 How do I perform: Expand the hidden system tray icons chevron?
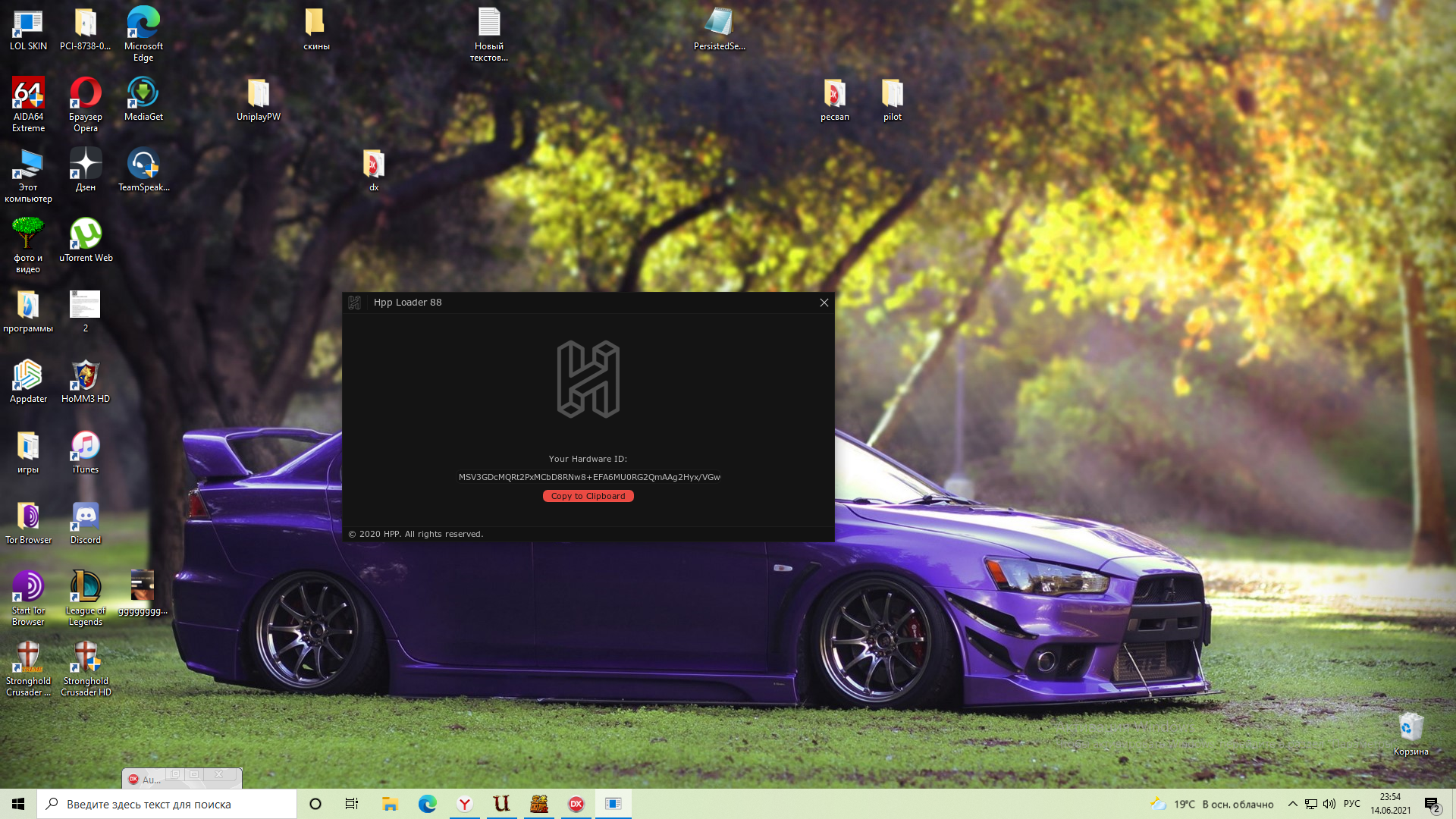coord(1292,804)
